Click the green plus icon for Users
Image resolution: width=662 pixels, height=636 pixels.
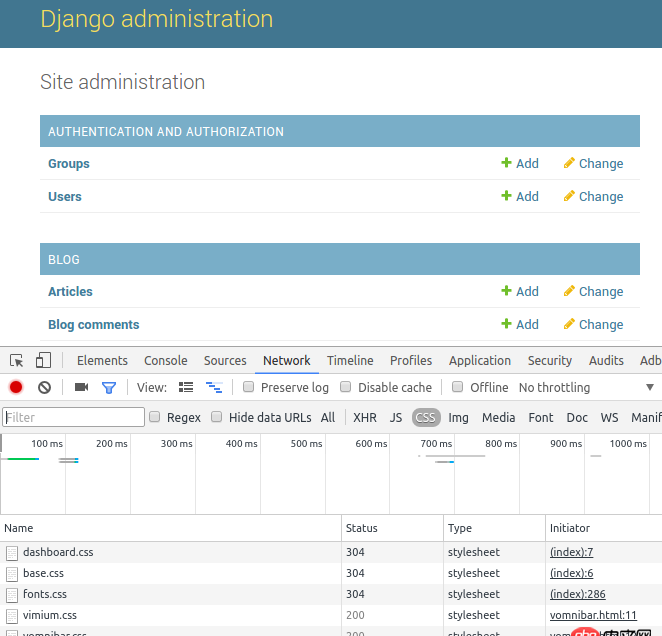click(x=506, y=196)
